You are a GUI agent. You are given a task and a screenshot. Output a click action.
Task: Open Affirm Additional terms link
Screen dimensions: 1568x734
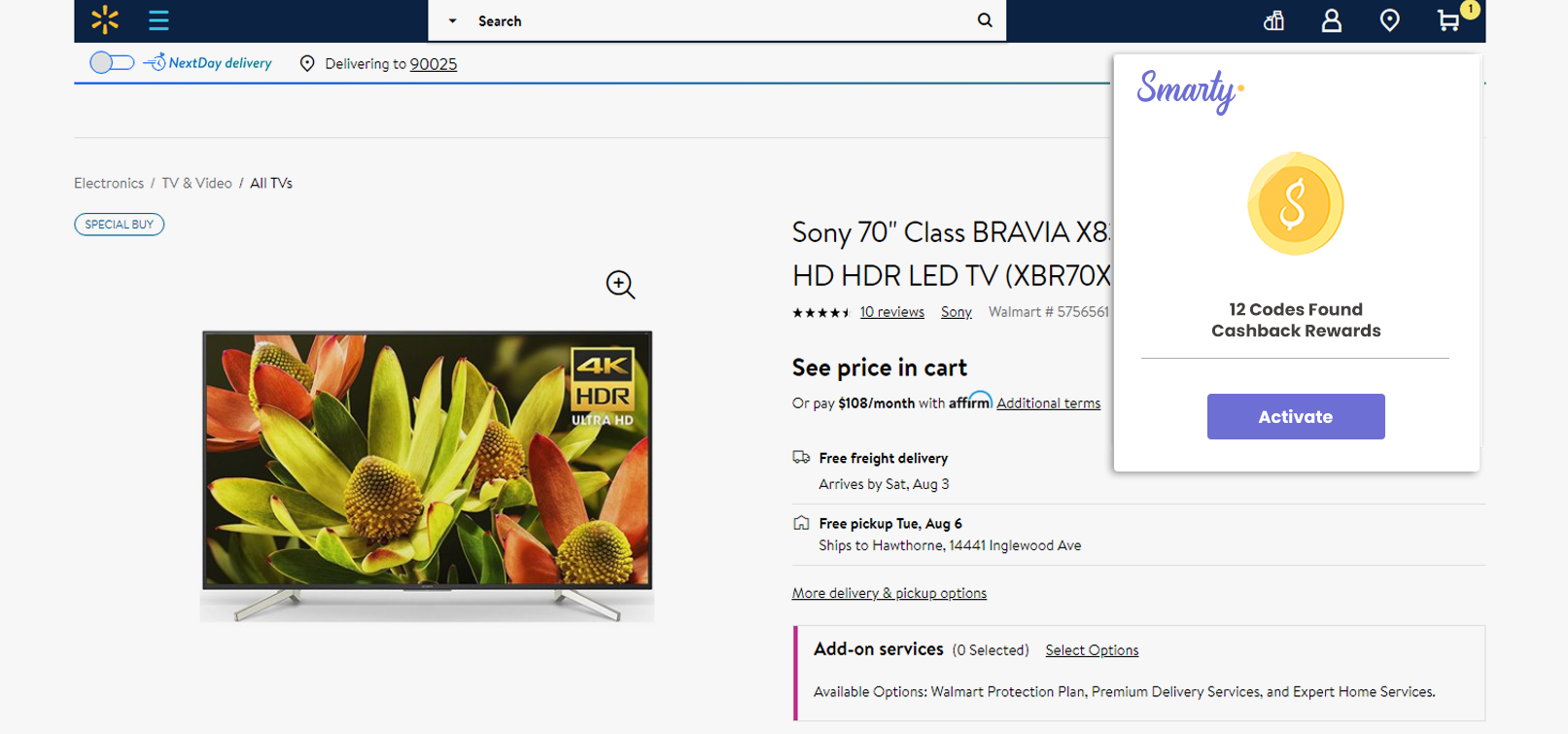pyautogui.click(x=1049, y=403)
